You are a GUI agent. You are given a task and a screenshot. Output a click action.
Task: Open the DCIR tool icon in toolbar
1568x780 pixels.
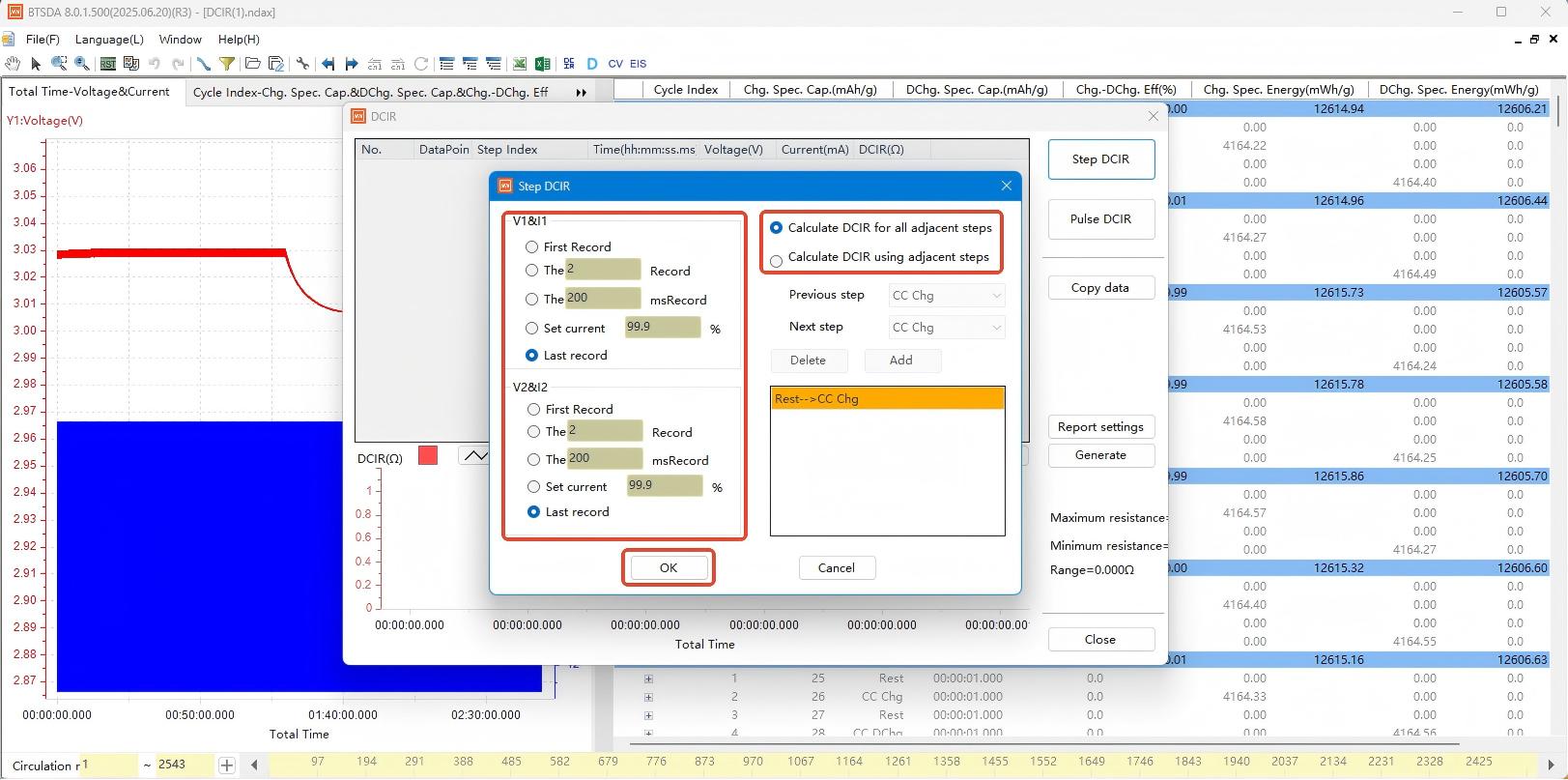[x=569, y=64]
